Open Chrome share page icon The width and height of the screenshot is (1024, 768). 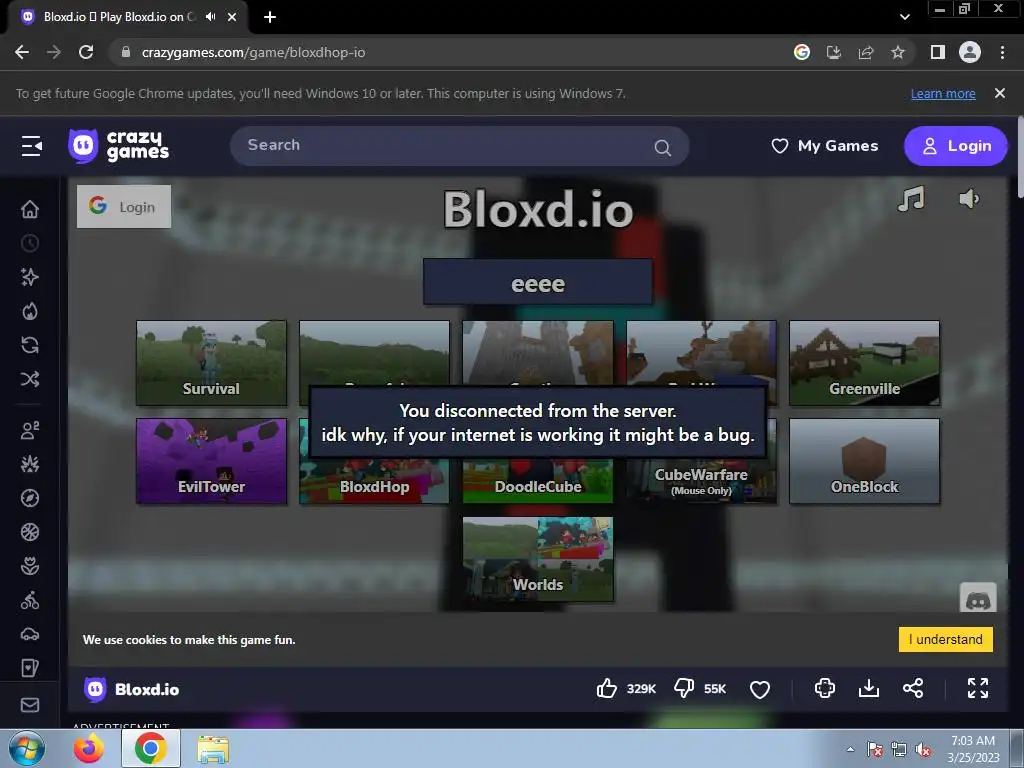coord(866,52)
